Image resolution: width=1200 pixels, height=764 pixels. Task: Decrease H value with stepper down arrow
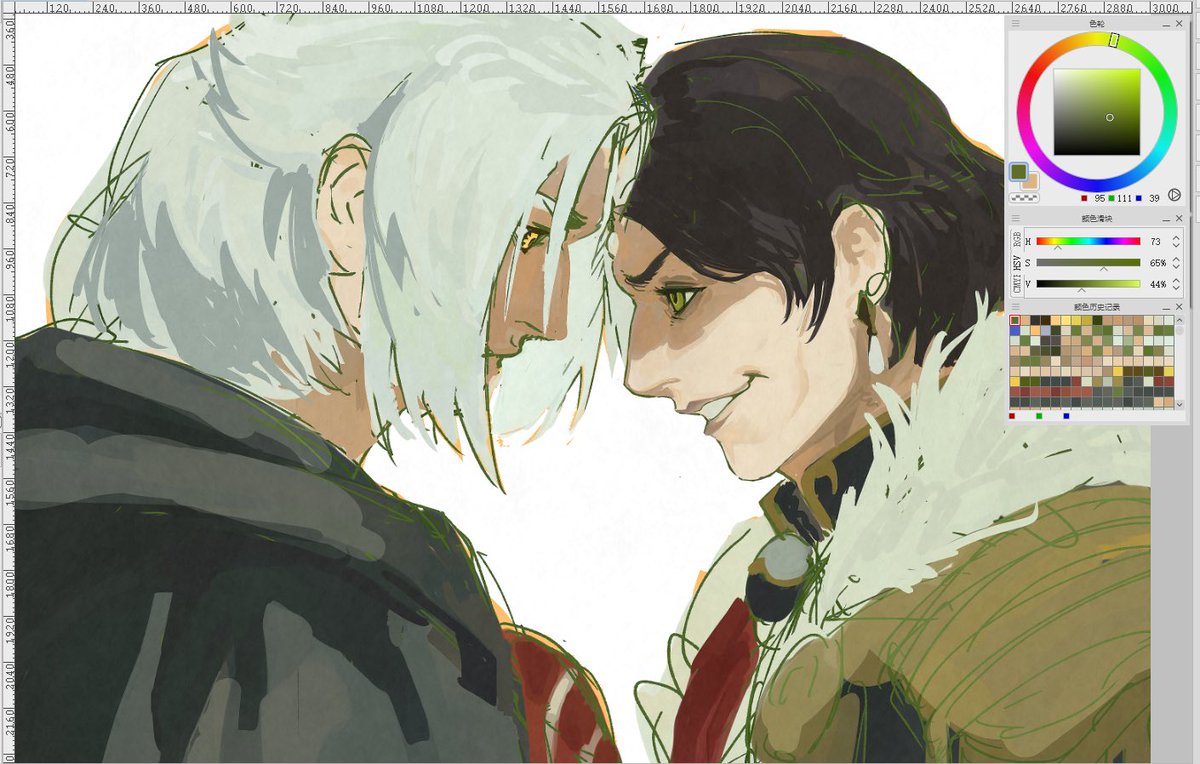coord(1176,246)
